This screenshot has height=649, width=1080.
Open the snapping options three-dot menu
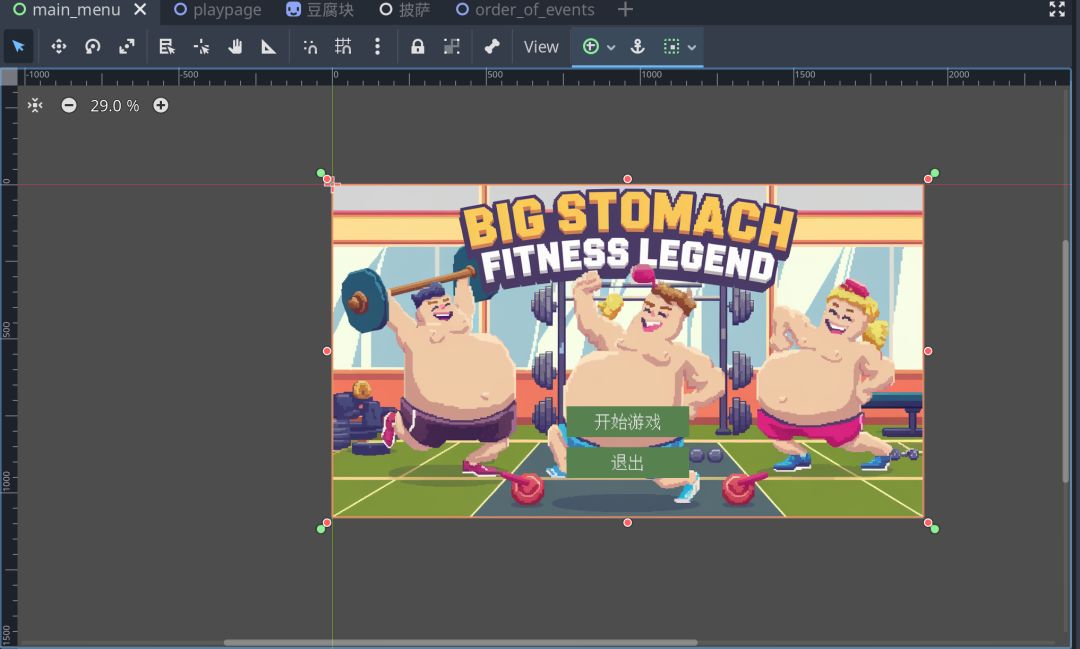[x=377, y=47]
